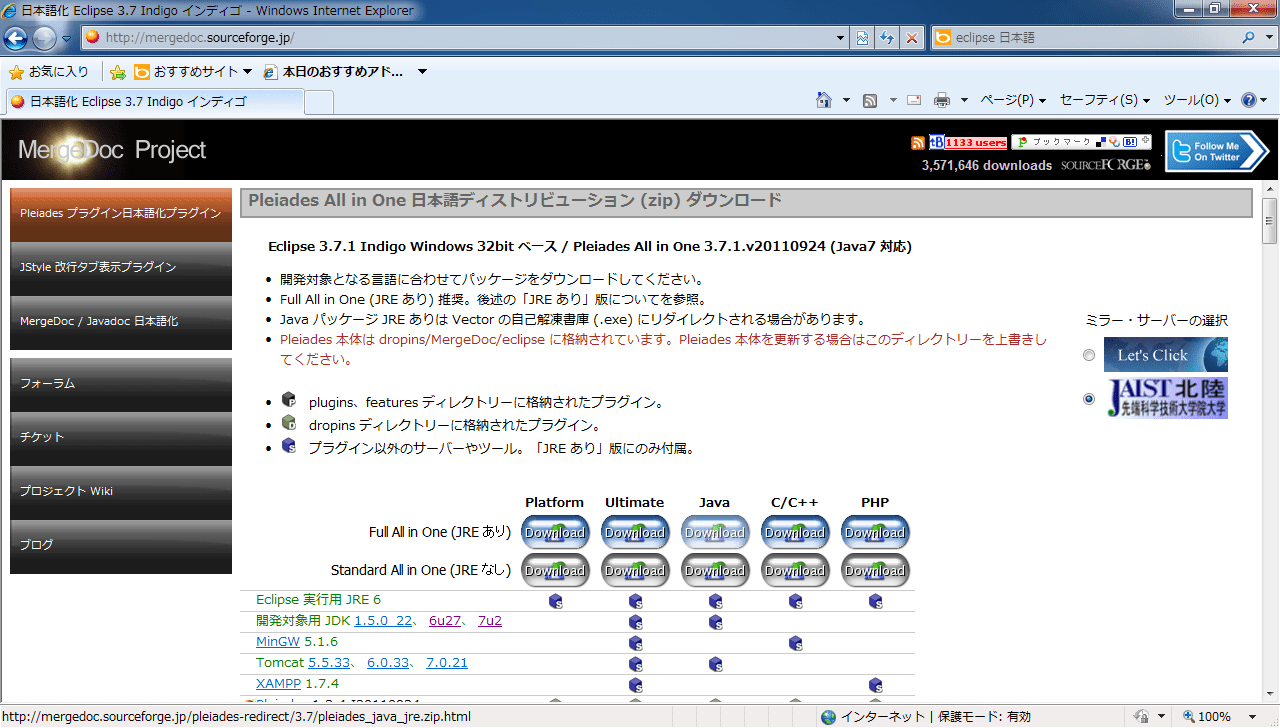The image size is (1280, 728).
Task: Open favorites with the star お気に入り button
Action: [x=48, y=72]
